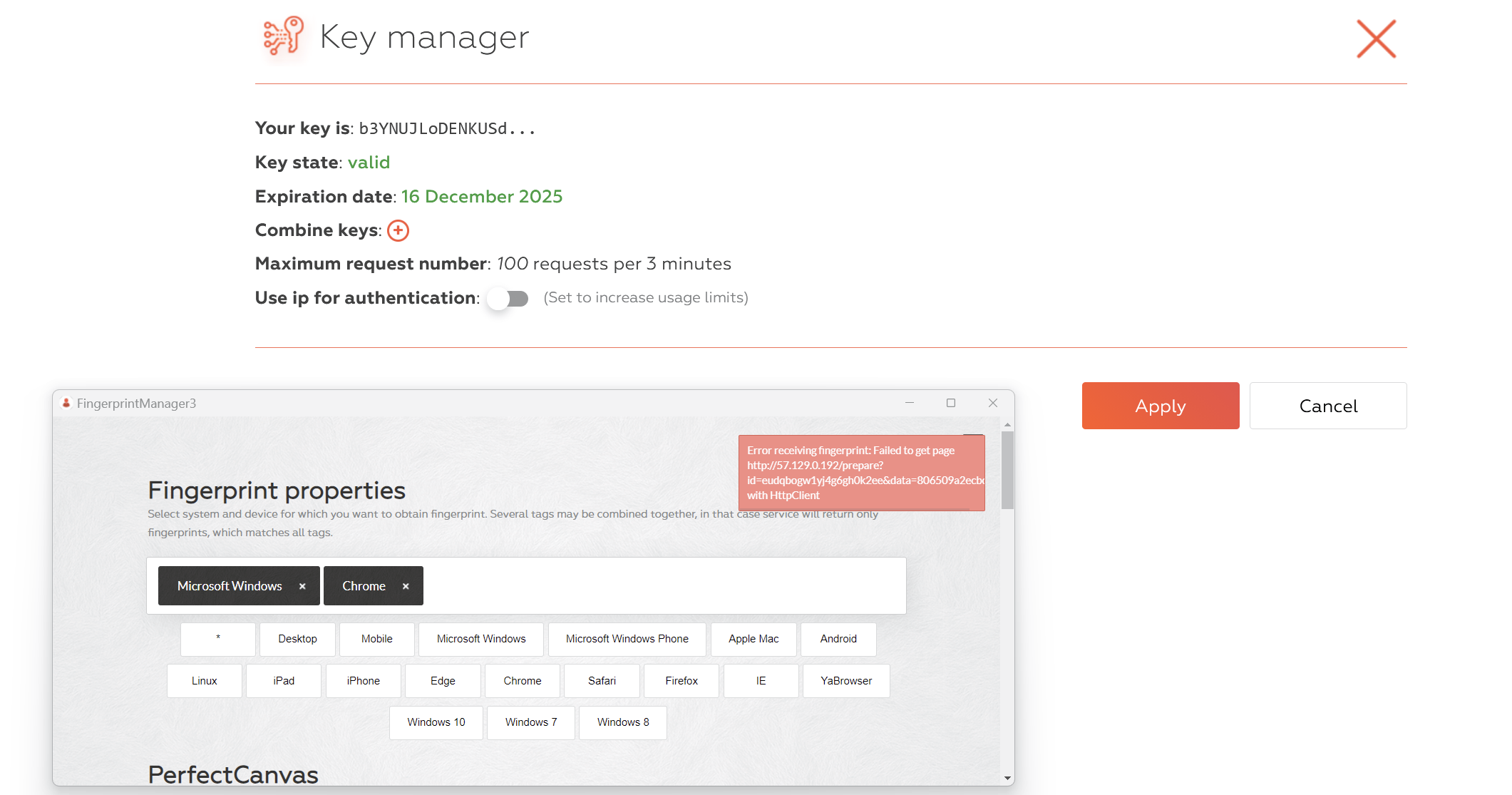The image size is (1512, 795).
Task: Pick the Apple Mac tag option
Action: 753,639
